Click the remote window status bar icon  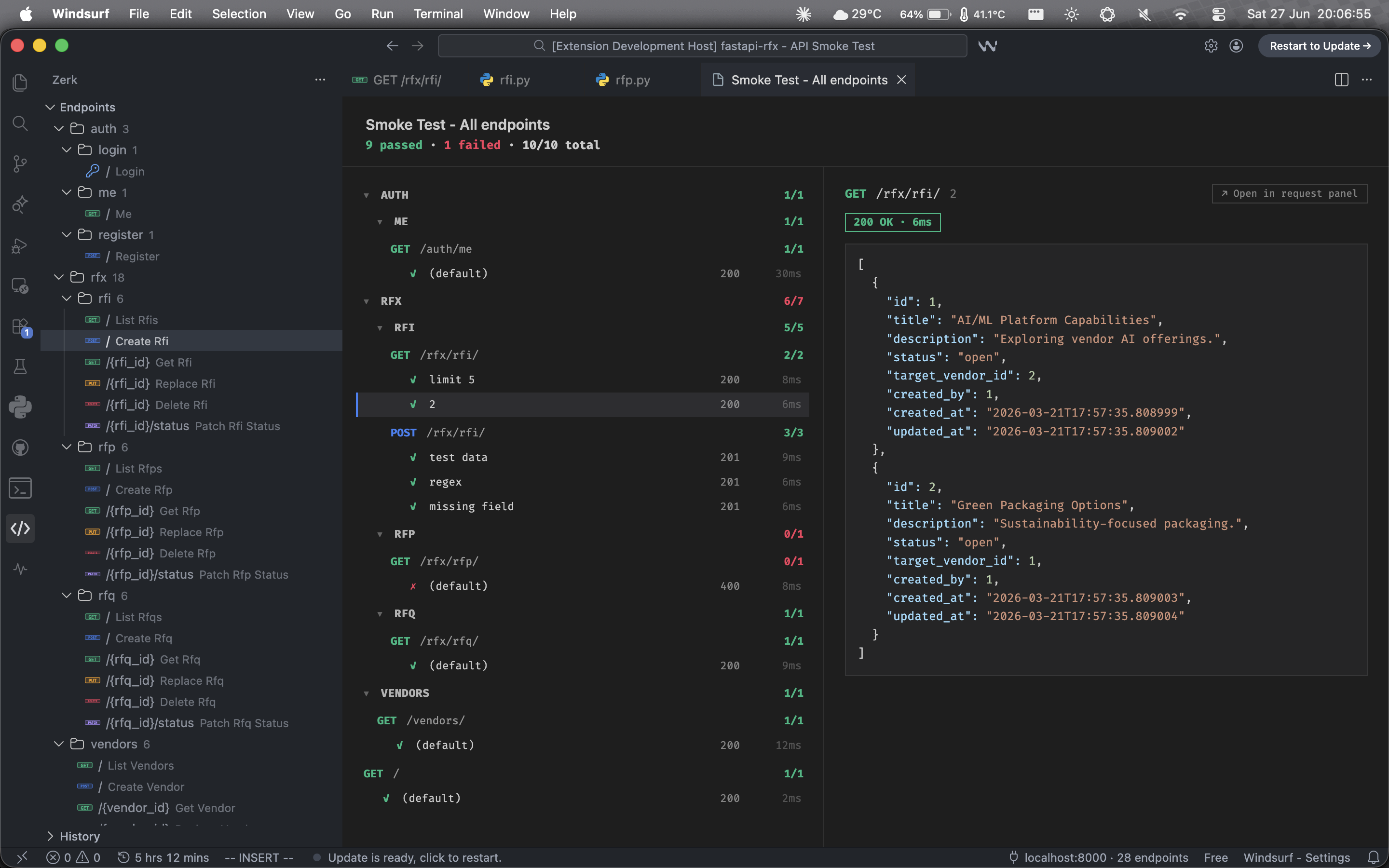click(x=22, y=858)
